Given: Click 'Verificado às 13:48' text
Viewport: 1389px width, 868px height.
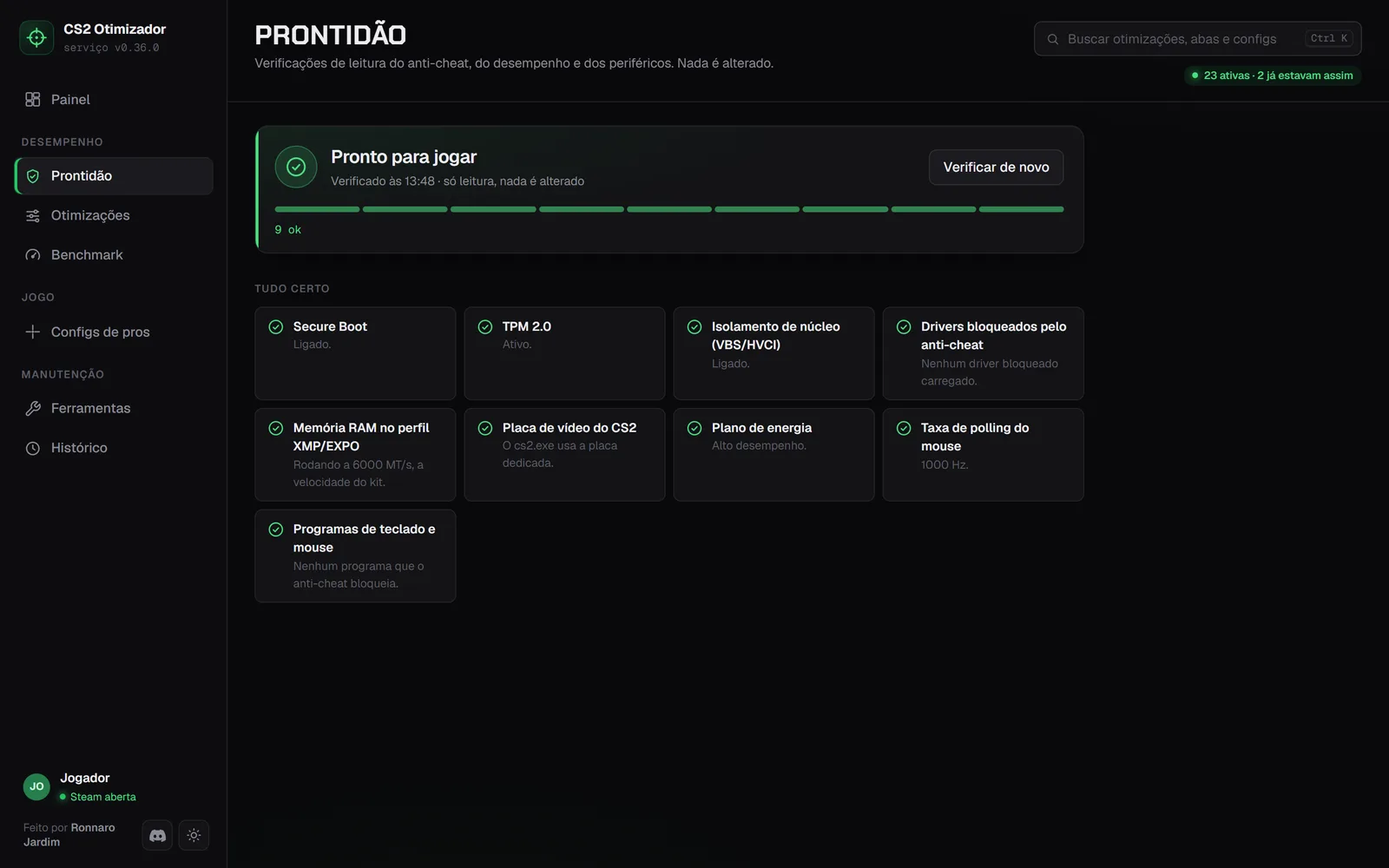Looking at the screenshot, I should pyautogui.click(x=382, y=181).
